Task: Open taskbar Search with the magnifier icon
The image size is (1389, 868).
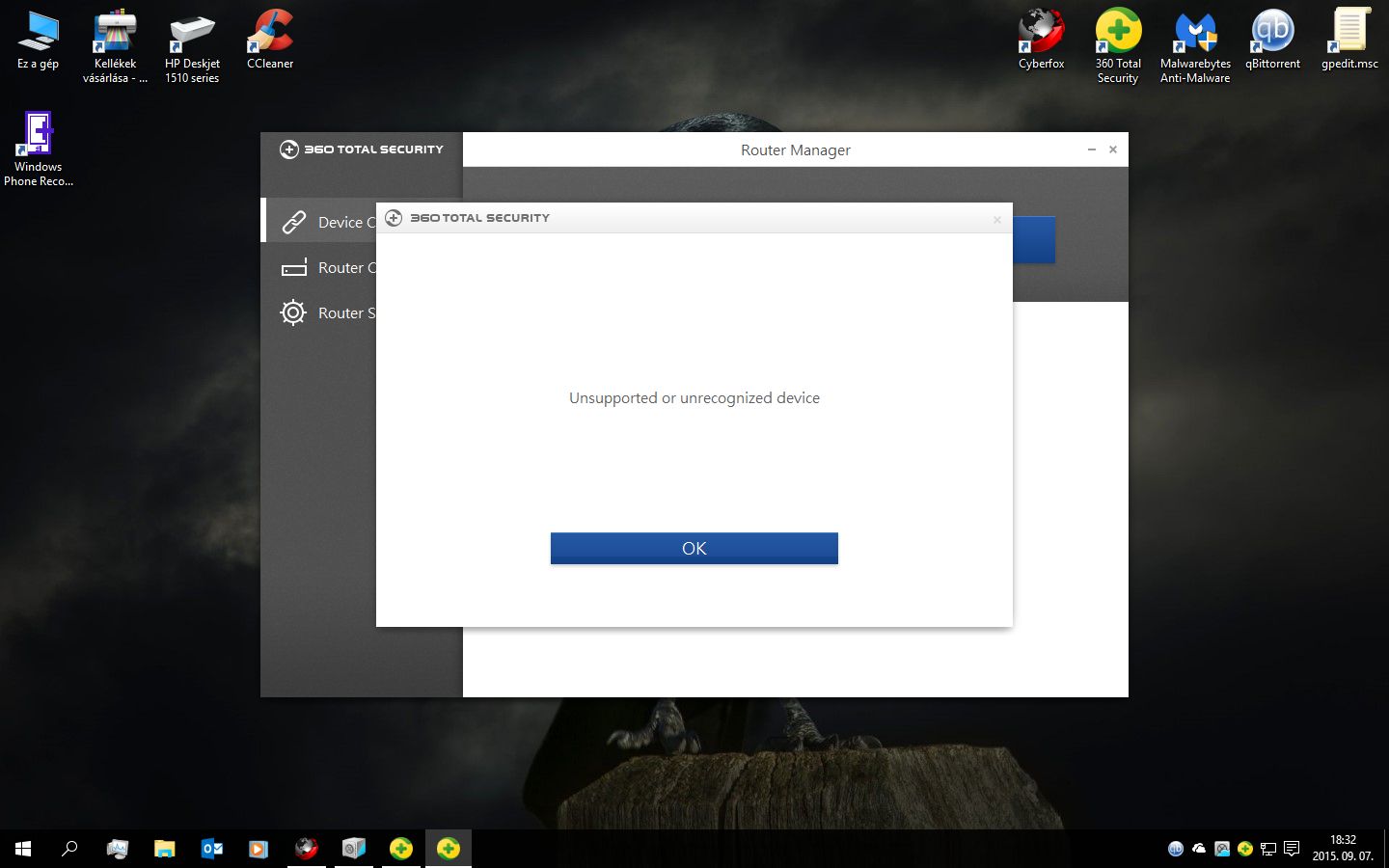Action: (69, 849)
